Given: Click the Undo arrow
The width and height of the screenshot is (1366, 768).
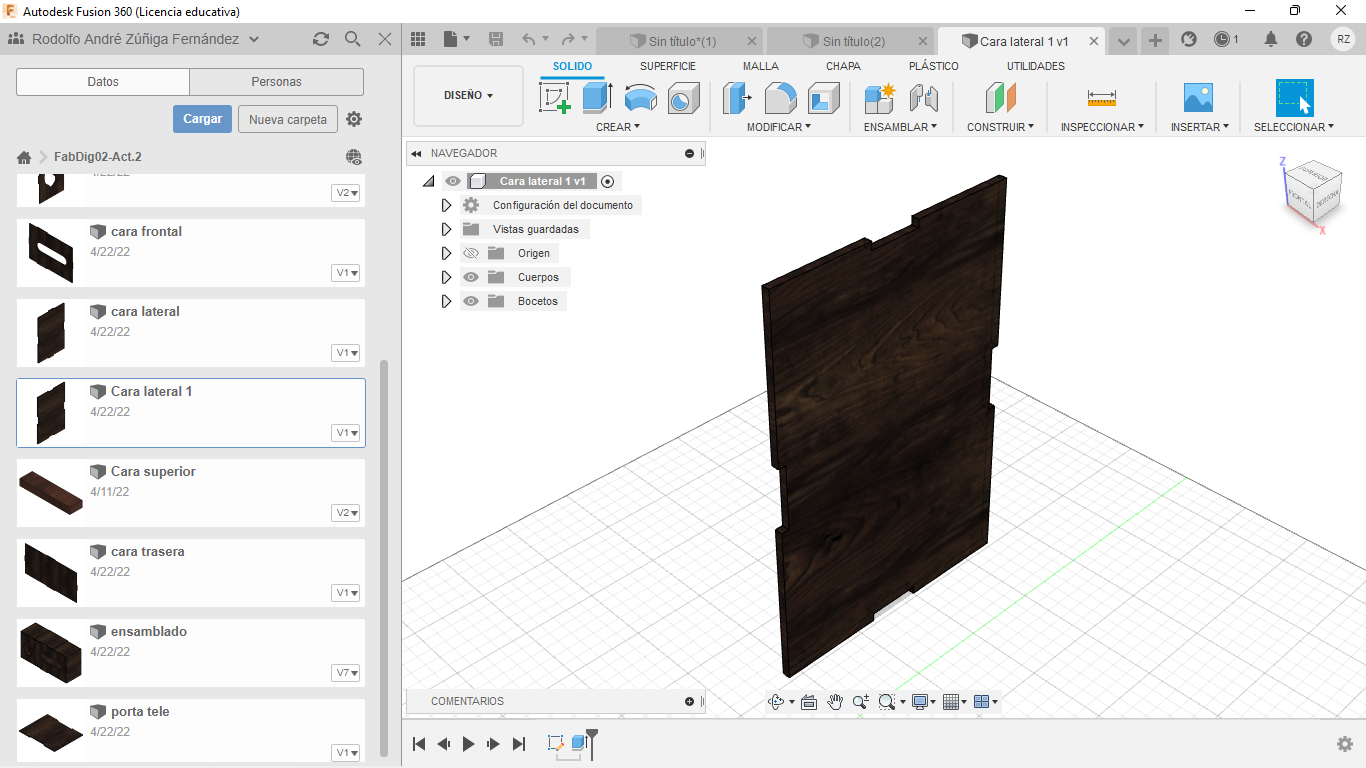Looking at the screenshot, I should (x=529, y=39).
